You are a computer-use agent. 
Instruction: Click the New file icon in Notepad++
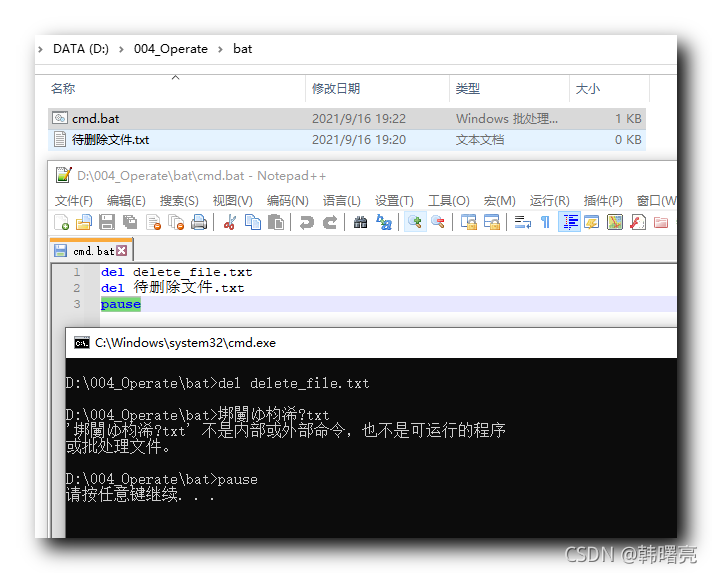point(61,222)
